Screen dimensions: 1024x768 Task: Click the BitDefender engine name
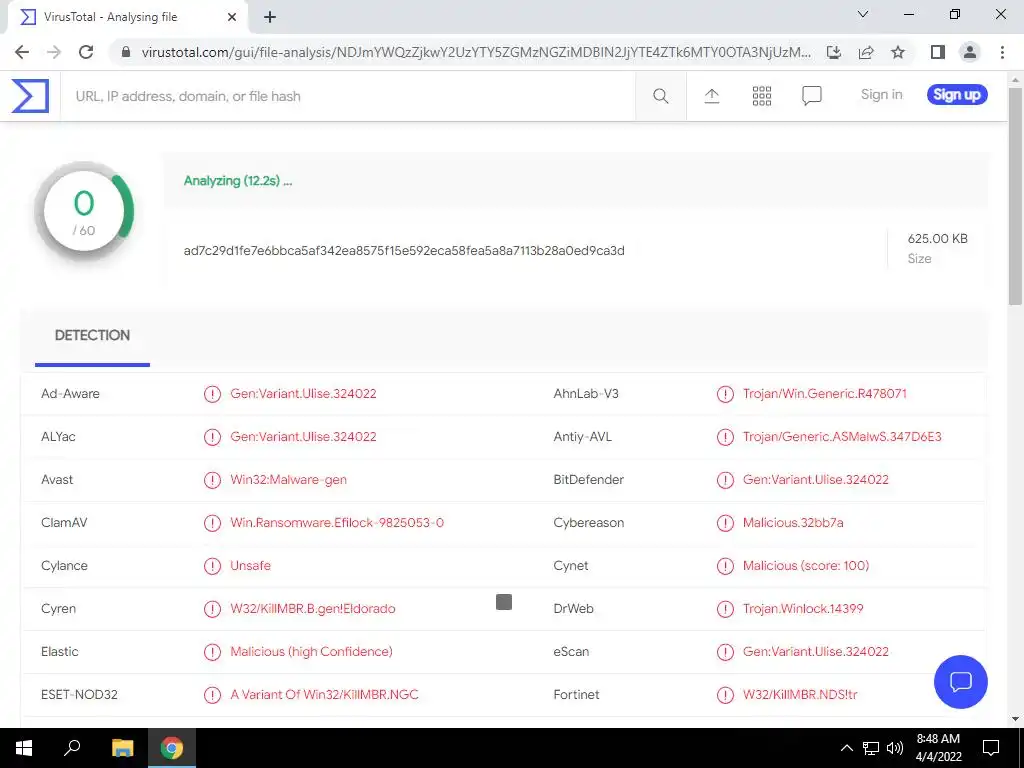pos(588,480)
